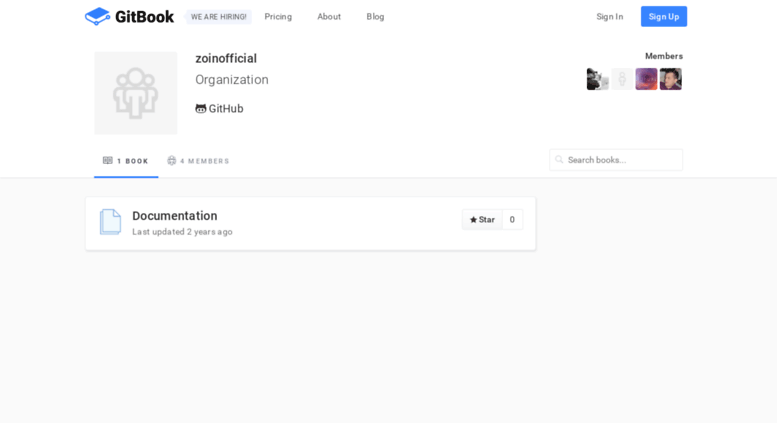Click the members icon in 4 Members tab
This screenshot has height=423, width=777.
click(x=171, y=160)
